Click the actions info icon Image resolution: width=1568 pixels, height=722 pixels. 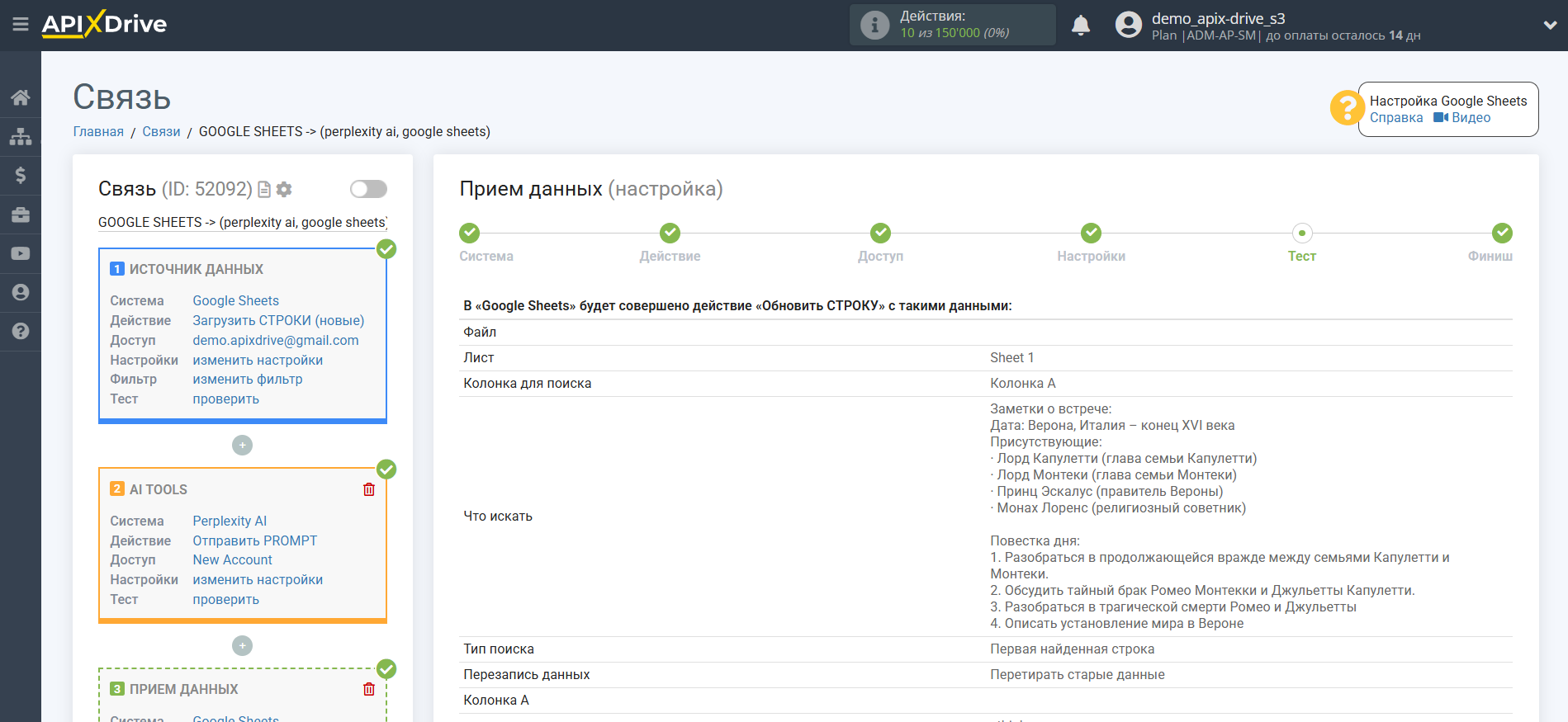click(874, 25)
